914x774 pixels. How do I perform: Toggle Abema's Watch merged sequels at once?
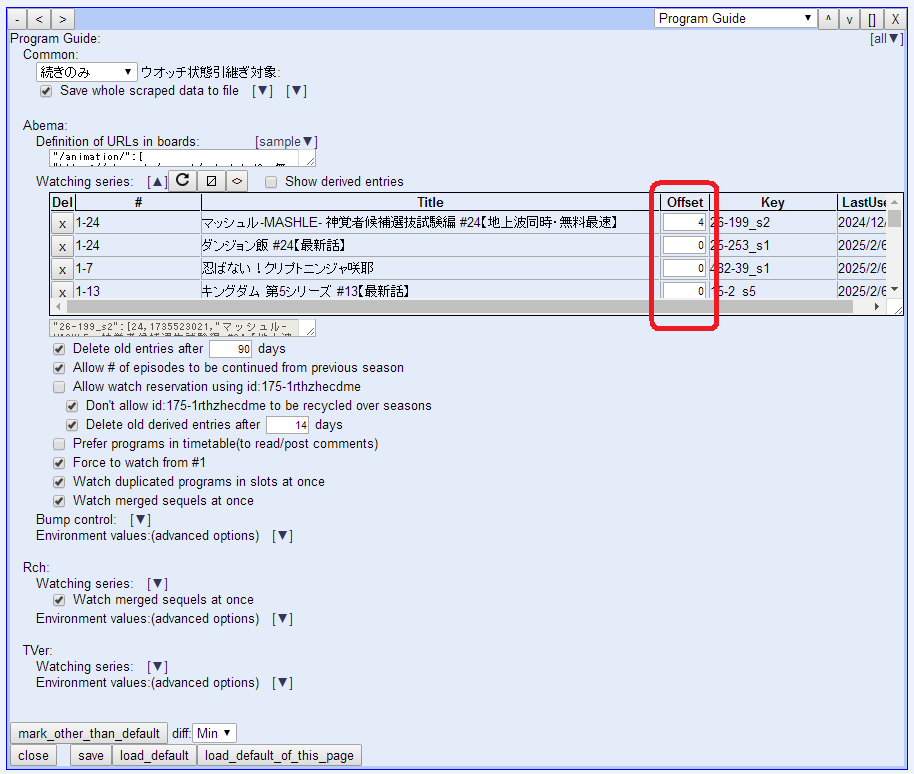59,501
